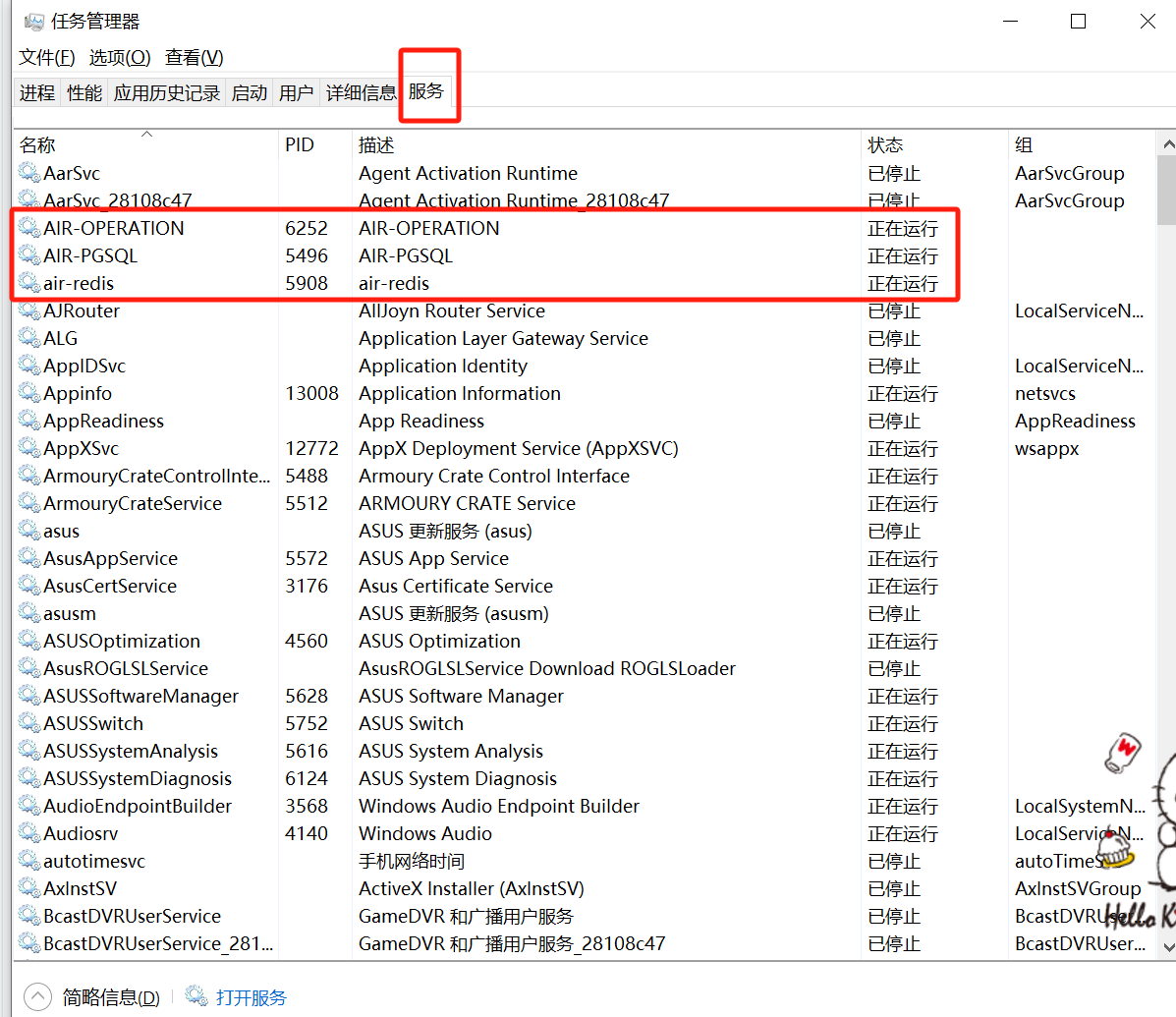Click the gear icon of AJRouter service
Screen dimensions: 1176x1017
click(29, 311)
